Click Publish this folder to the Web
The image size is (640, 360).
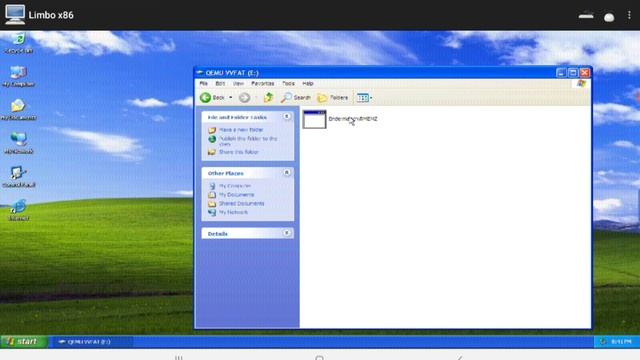[248, 141]
